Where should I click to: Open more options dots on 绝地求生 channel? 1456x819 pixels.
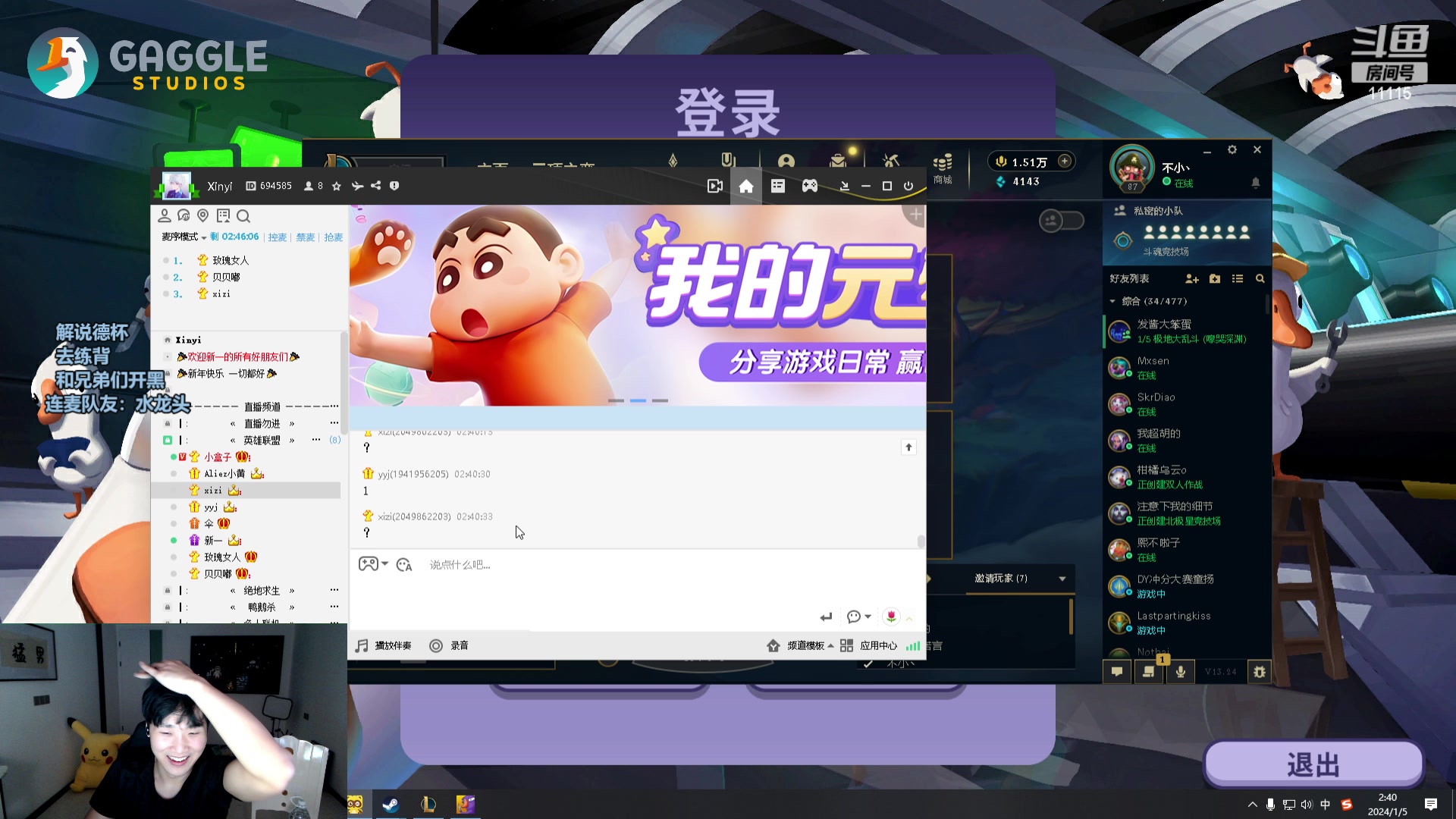[334, 591]
